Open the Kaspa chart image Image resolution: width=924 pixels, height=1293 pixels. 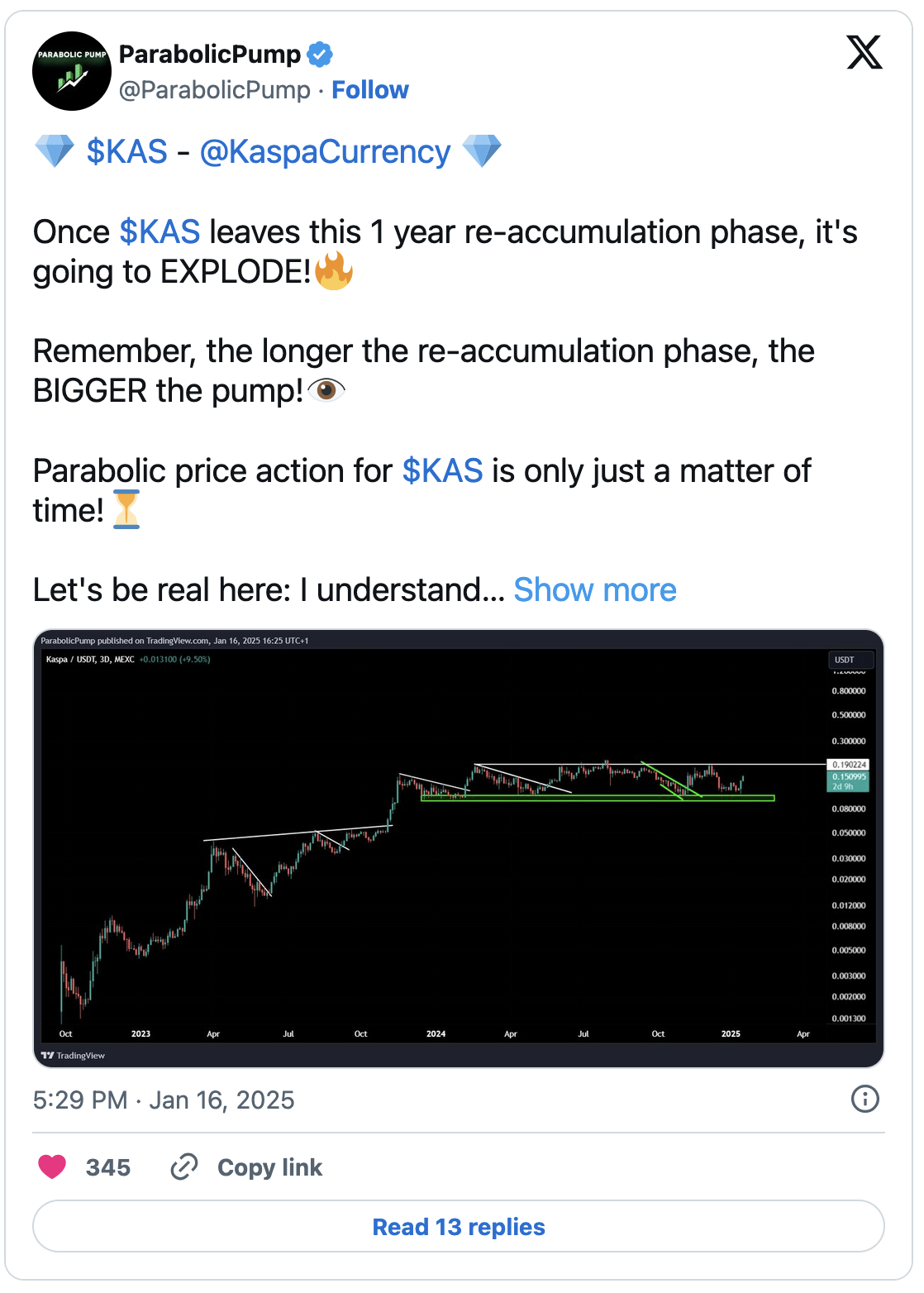[x=459, y=848]
